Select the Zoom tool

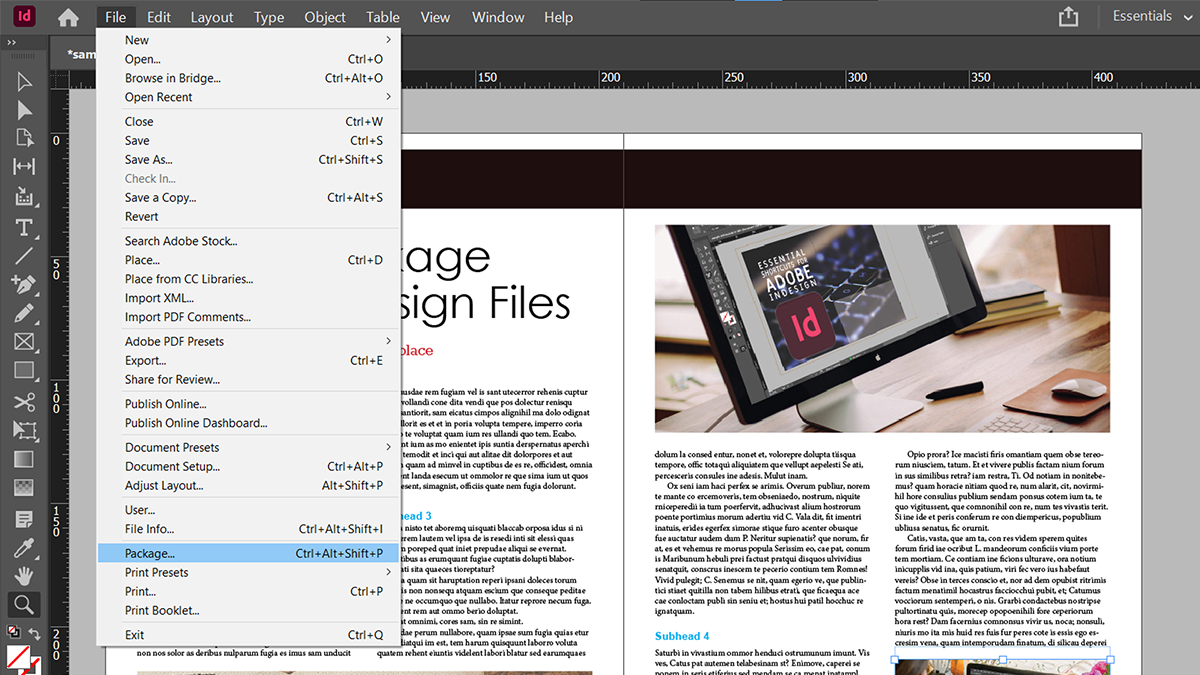pos(24,604)
